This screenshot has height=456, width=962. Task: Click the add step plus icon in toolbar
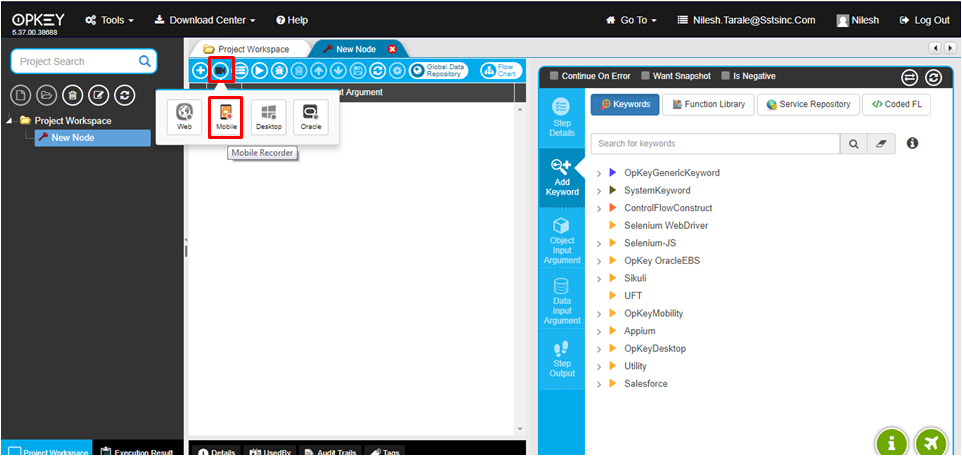200,71
